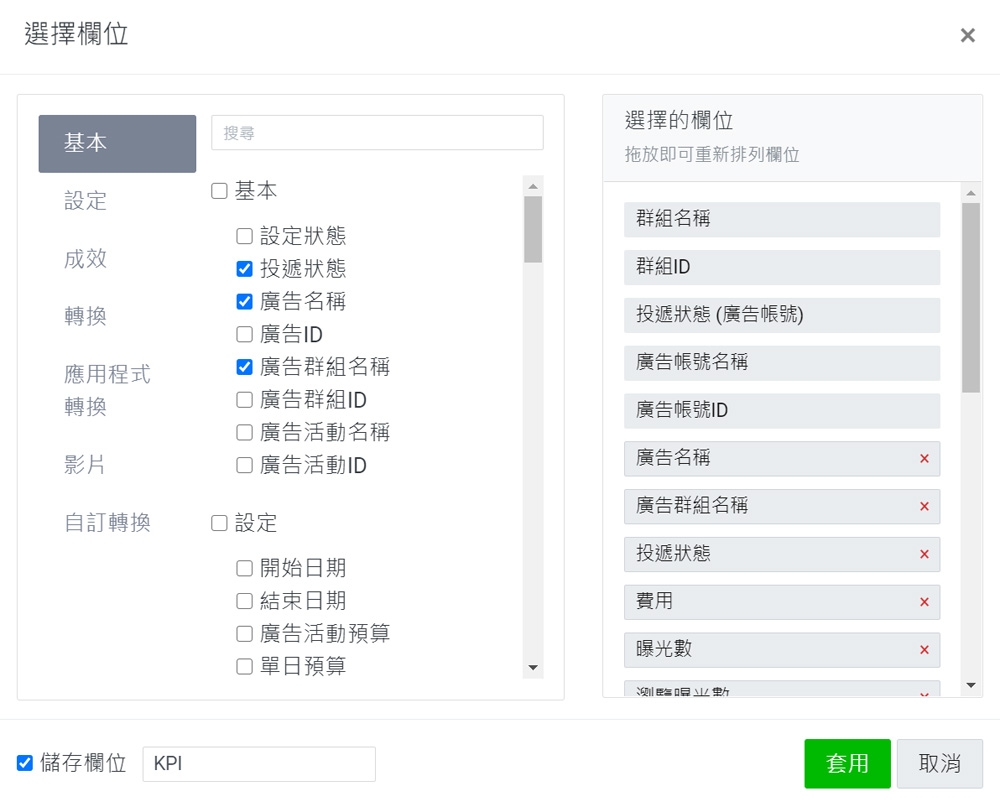Check the 設定 group checkbox
Screen dimensions: 1000x807
pos(219,523)
